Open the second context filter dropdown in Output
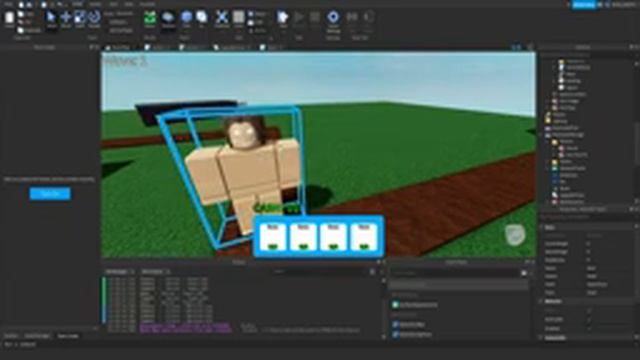Image resolution: width=640 pixels, height=360 pixels. (x=156, y=271)
